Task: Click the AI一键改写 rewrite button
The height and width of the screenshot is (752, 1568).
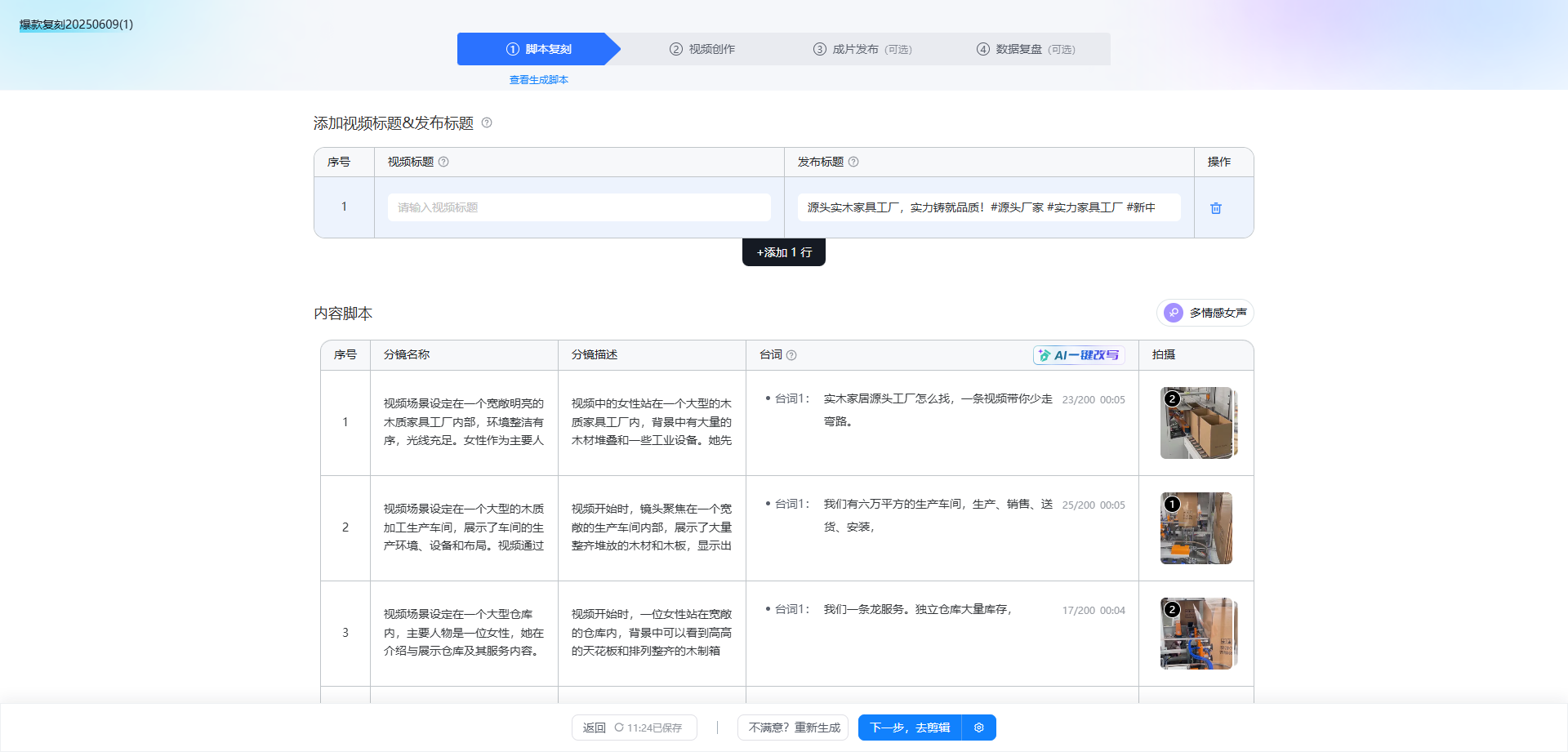Action: [x=1078, y=355]
